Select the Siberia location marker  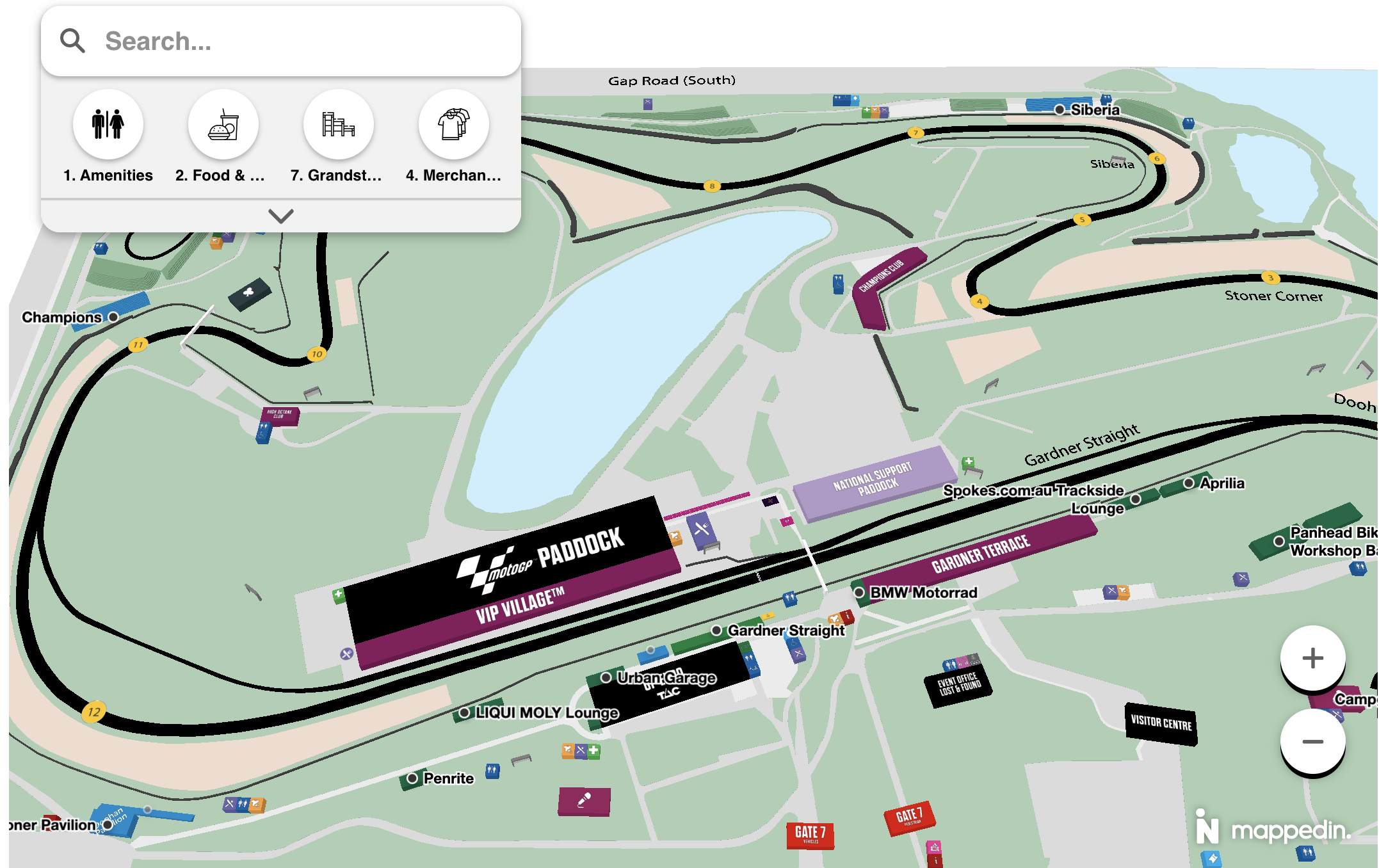(x=1060, y=110)
